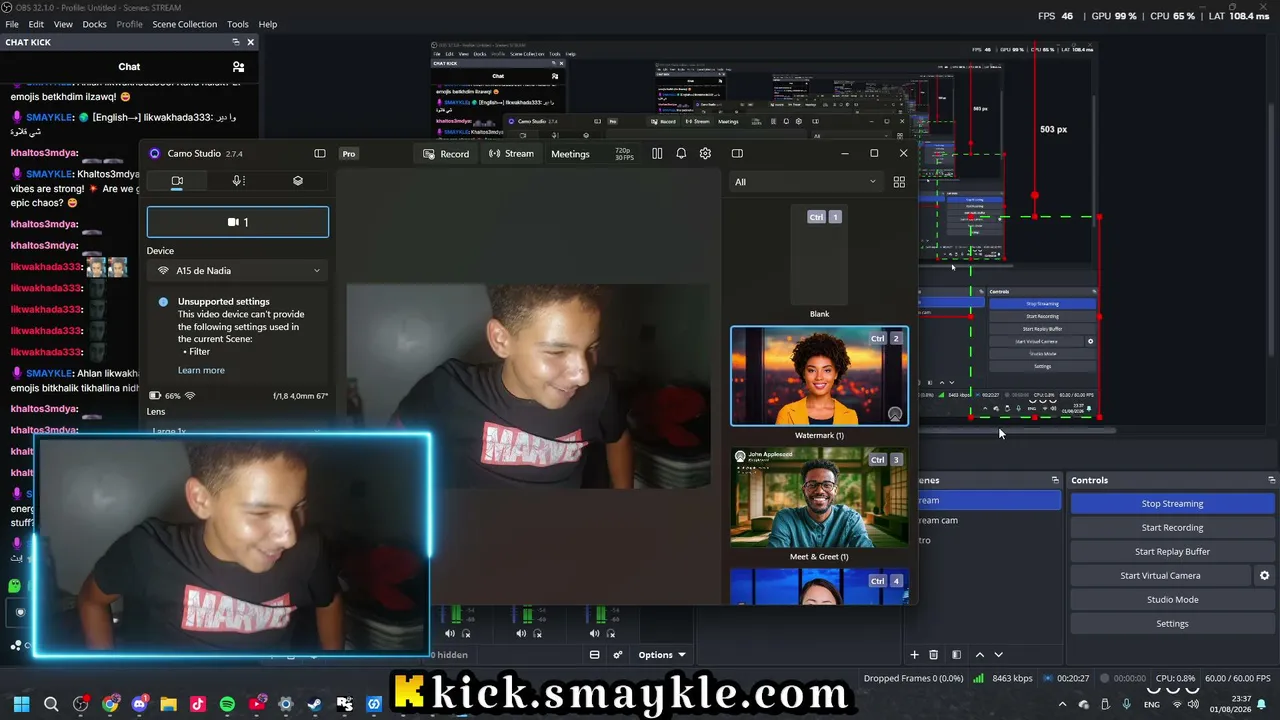Open the audio mixer advanced properties gear
The image size is (1280, 720).
click(618, 655)
